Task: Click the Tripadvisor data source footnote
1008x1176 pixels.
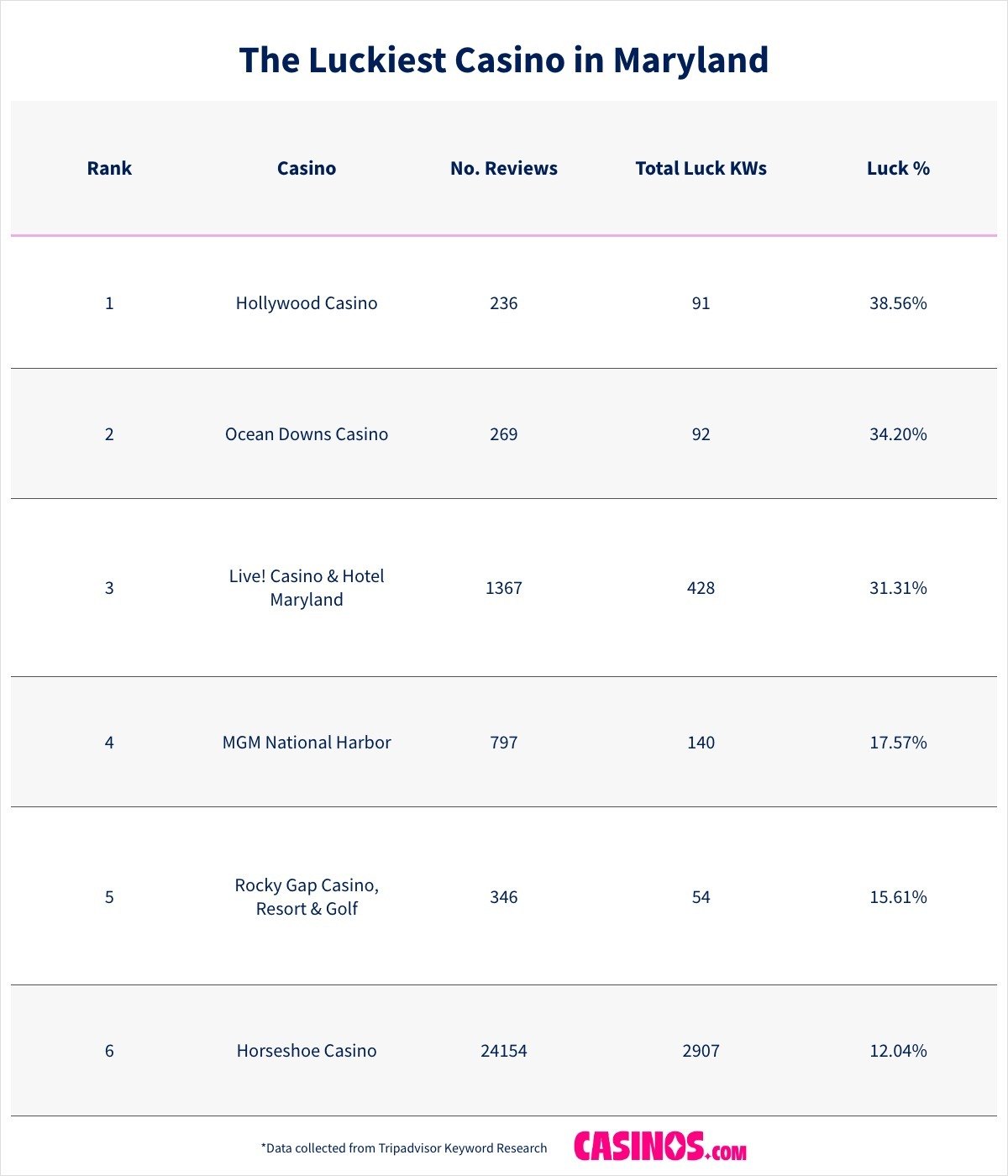Action: click(404, 1148)
